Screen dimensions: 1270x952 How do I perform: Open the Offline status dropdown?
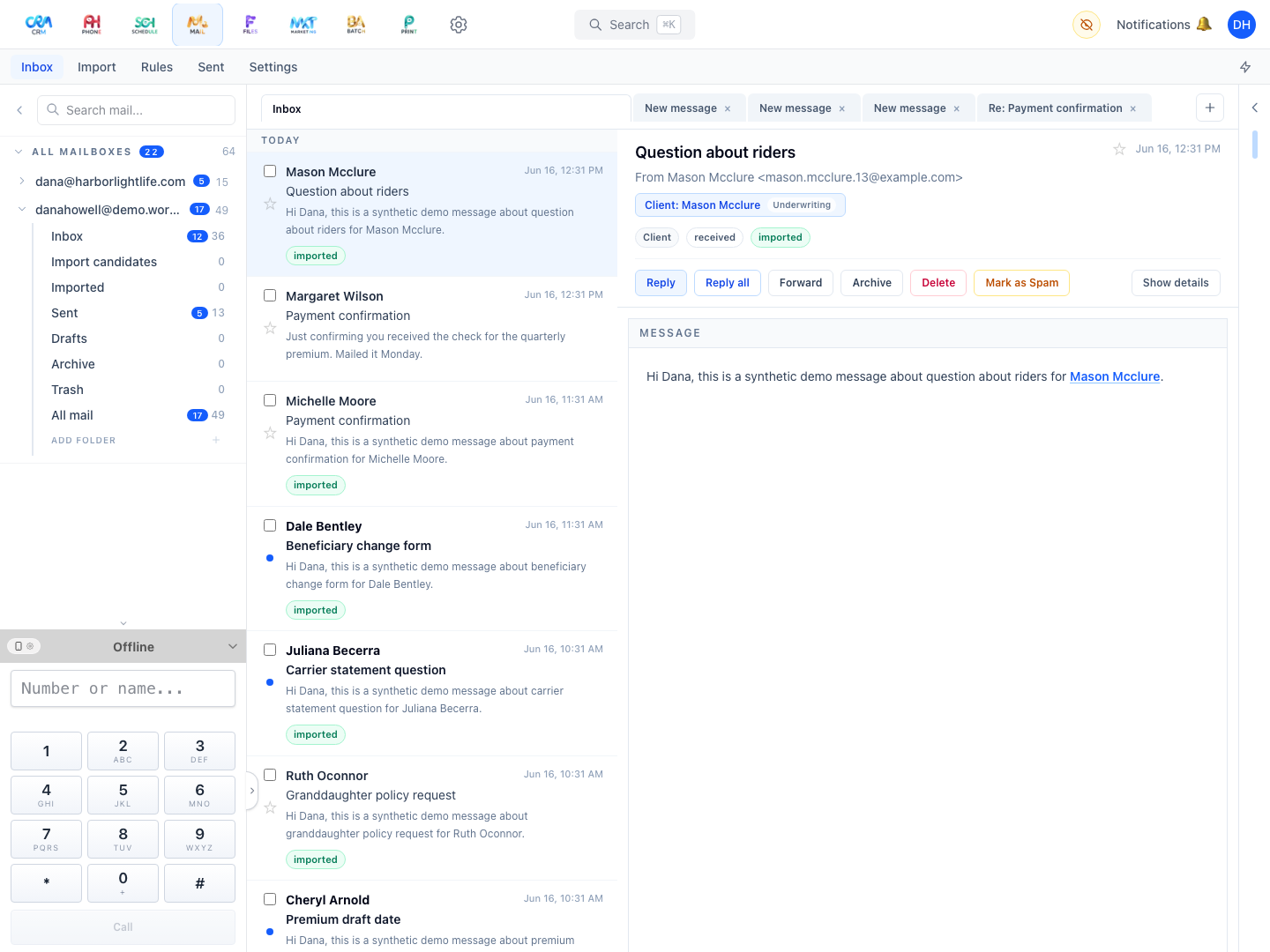point(233,646)
